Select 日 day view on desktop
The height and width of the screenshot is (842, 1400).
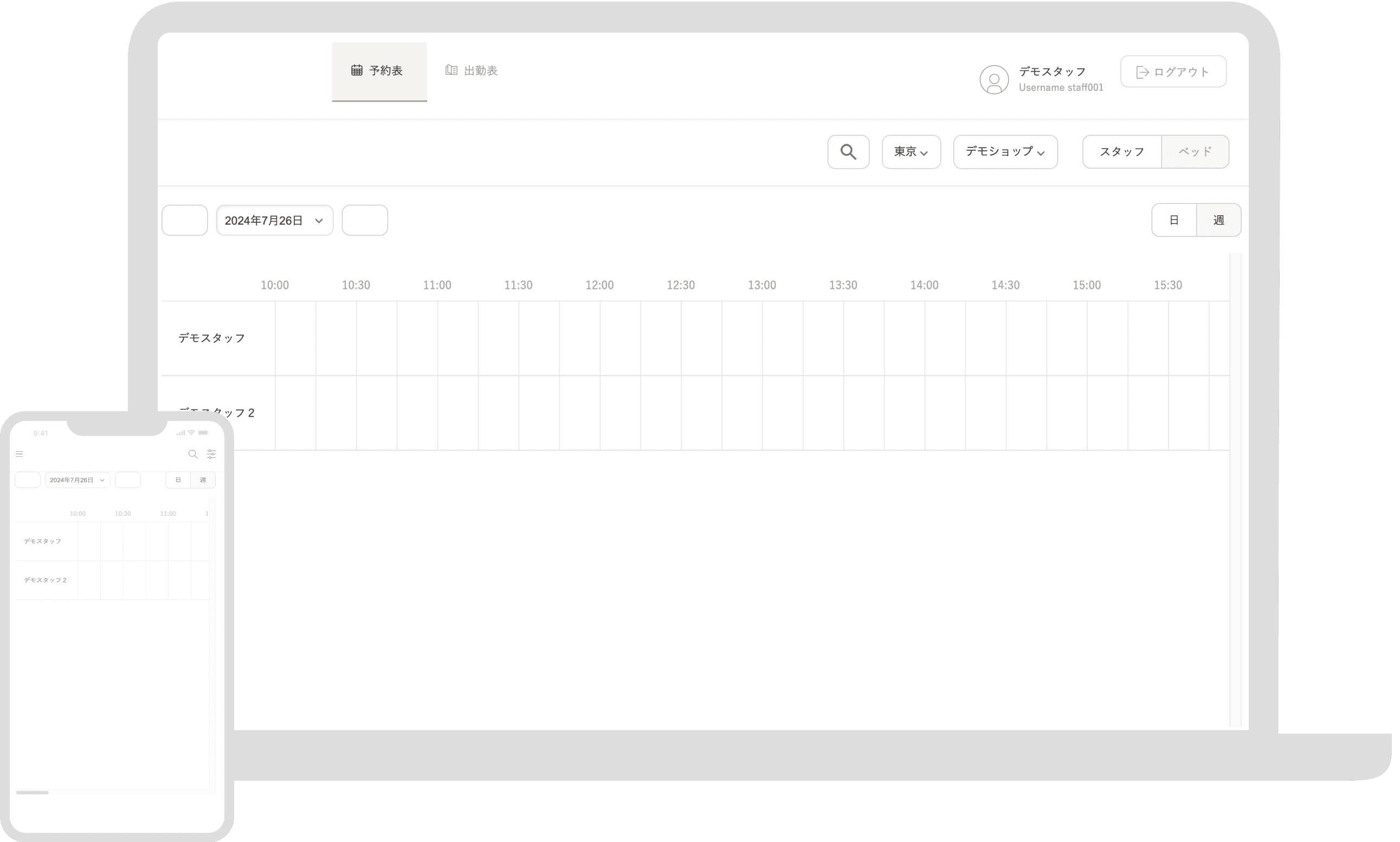(x=1174, y=220)
